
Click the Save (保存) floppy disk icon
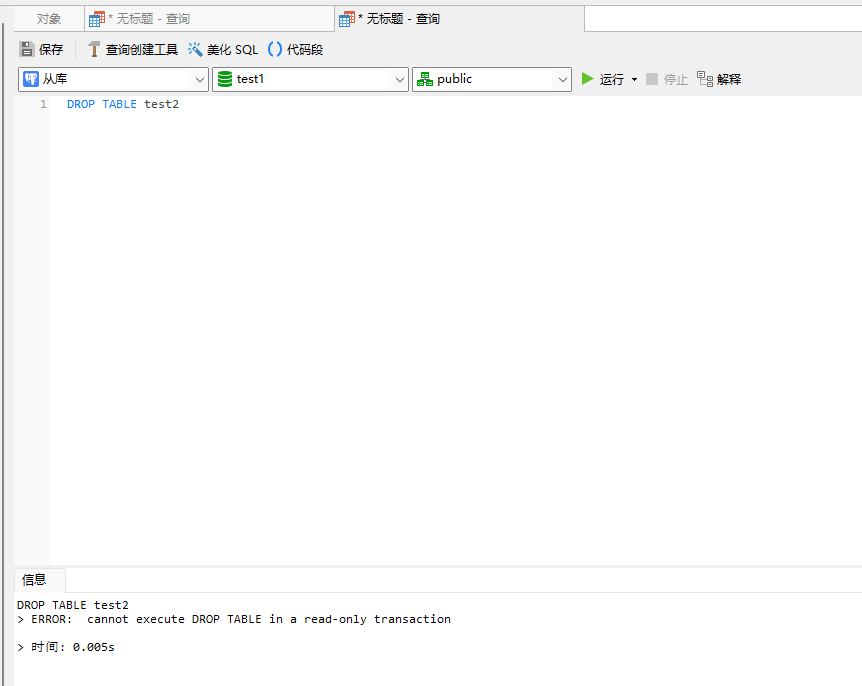(x=26, y=49)
